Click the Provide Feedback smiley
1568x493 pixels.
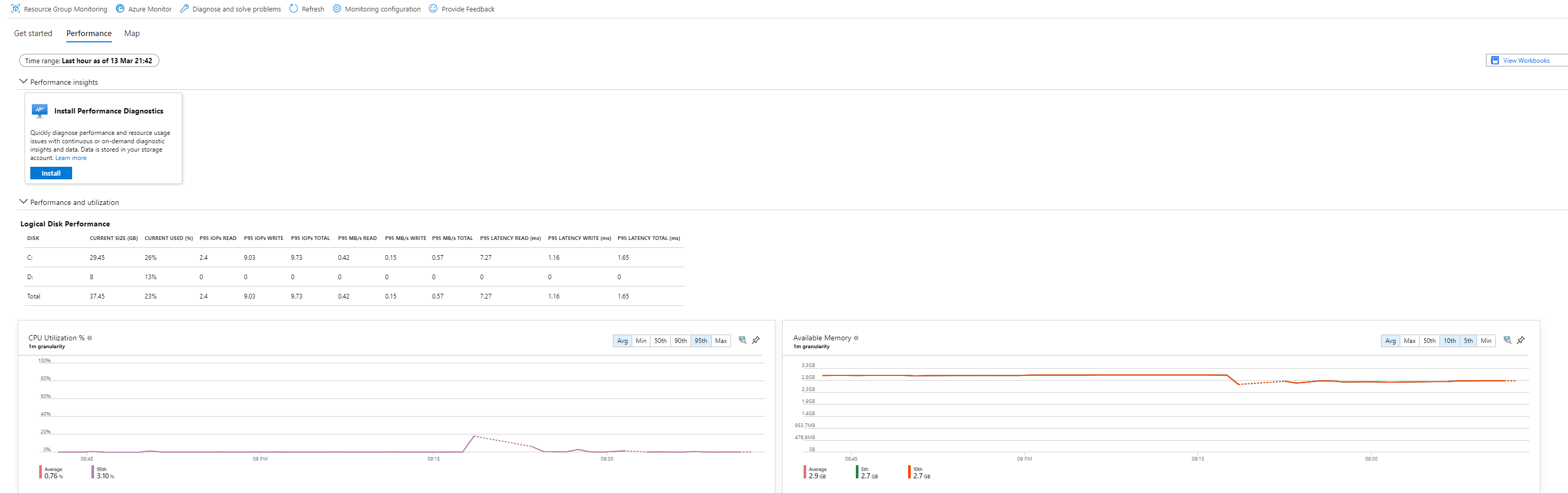point(433,9)
